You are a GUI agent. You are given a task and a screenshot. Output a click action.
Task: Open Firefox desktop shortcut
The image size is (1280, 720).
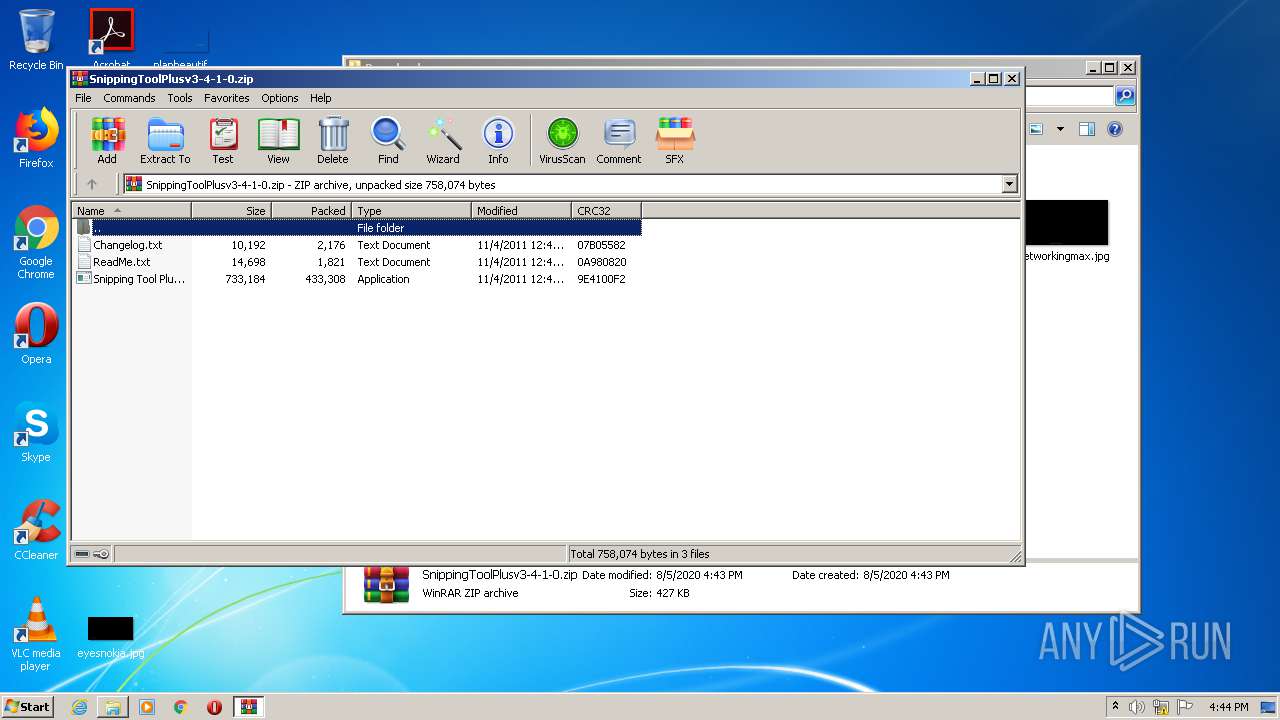[x=36, y=138]
